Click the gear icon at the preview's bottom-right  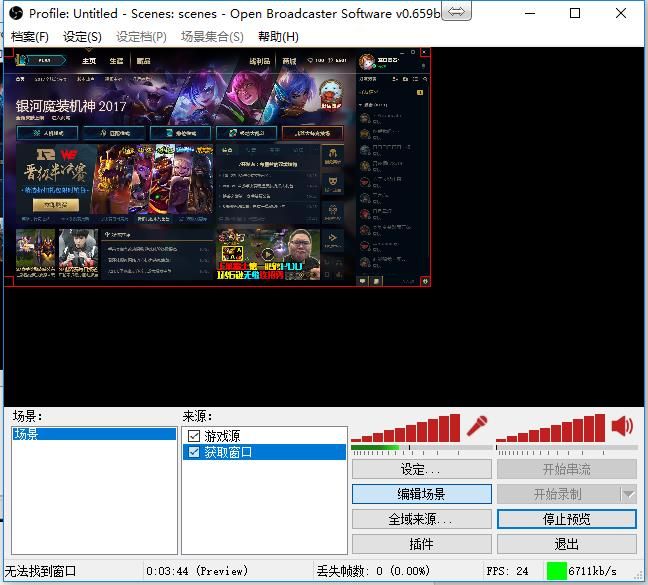tap(425, 281)
